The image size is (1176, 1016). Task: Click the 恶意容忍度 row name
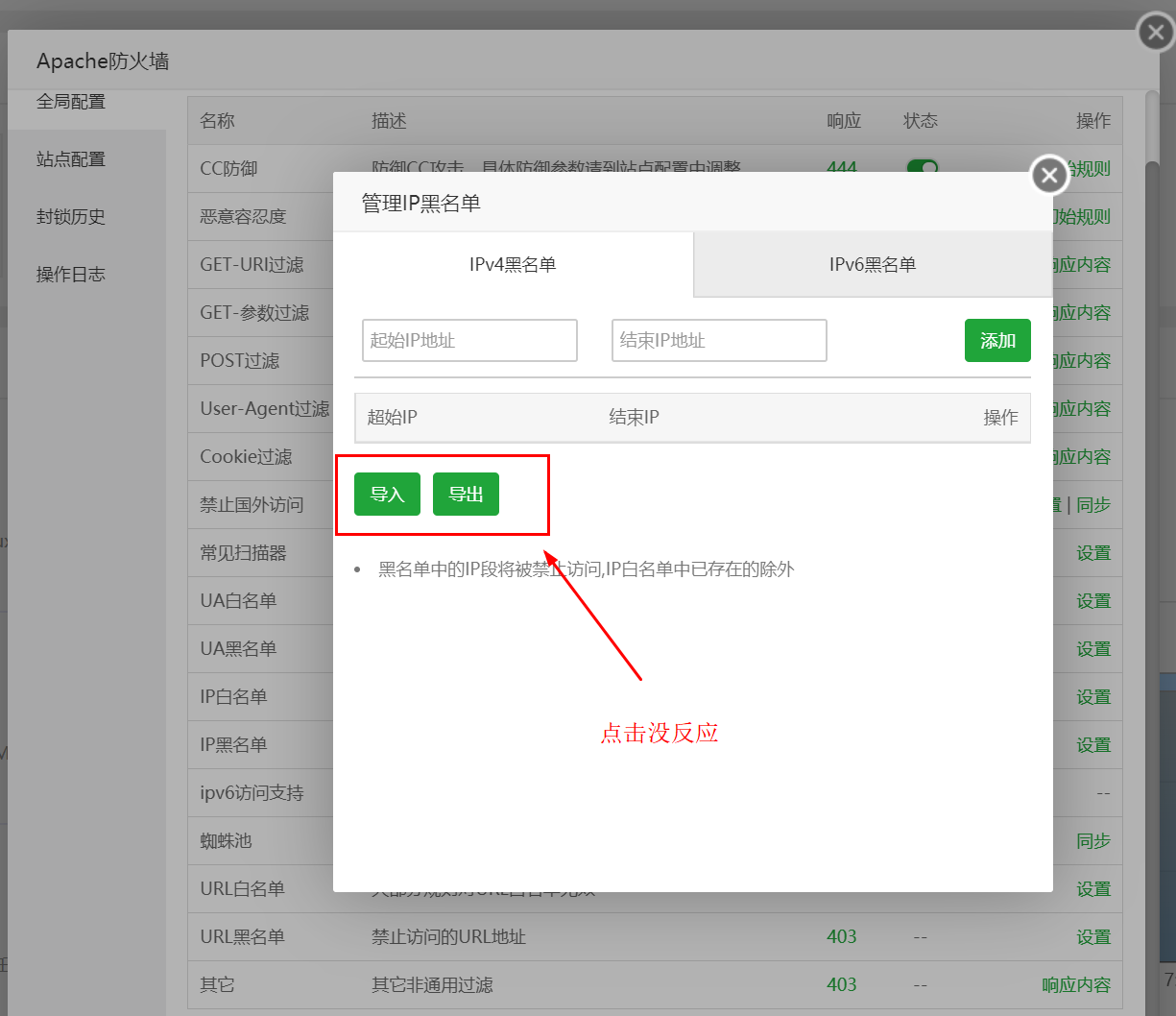(x=243, y=217)
